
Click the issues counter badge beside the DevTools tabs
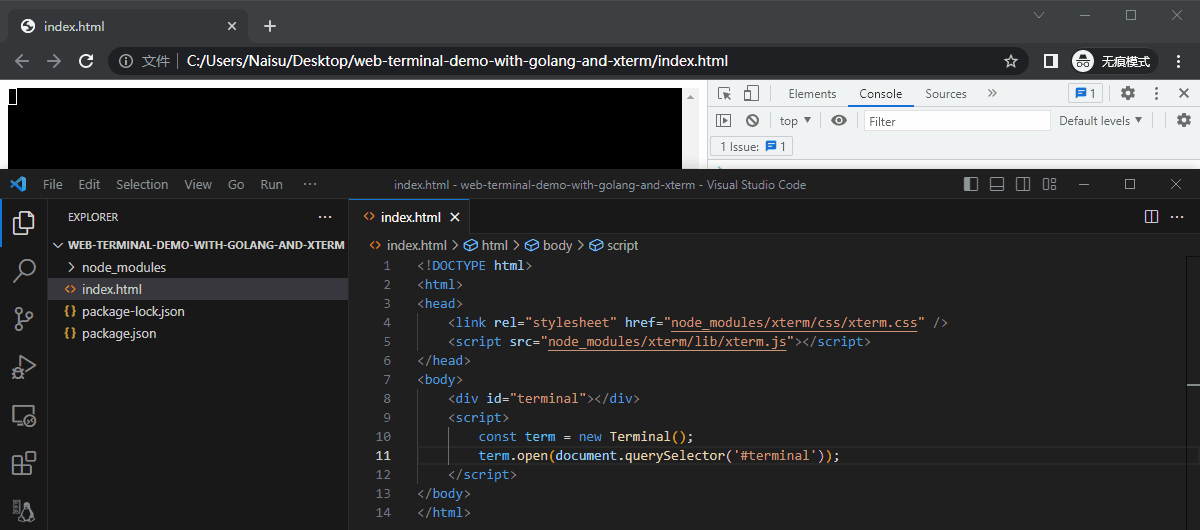click(x=1085, y=93)
